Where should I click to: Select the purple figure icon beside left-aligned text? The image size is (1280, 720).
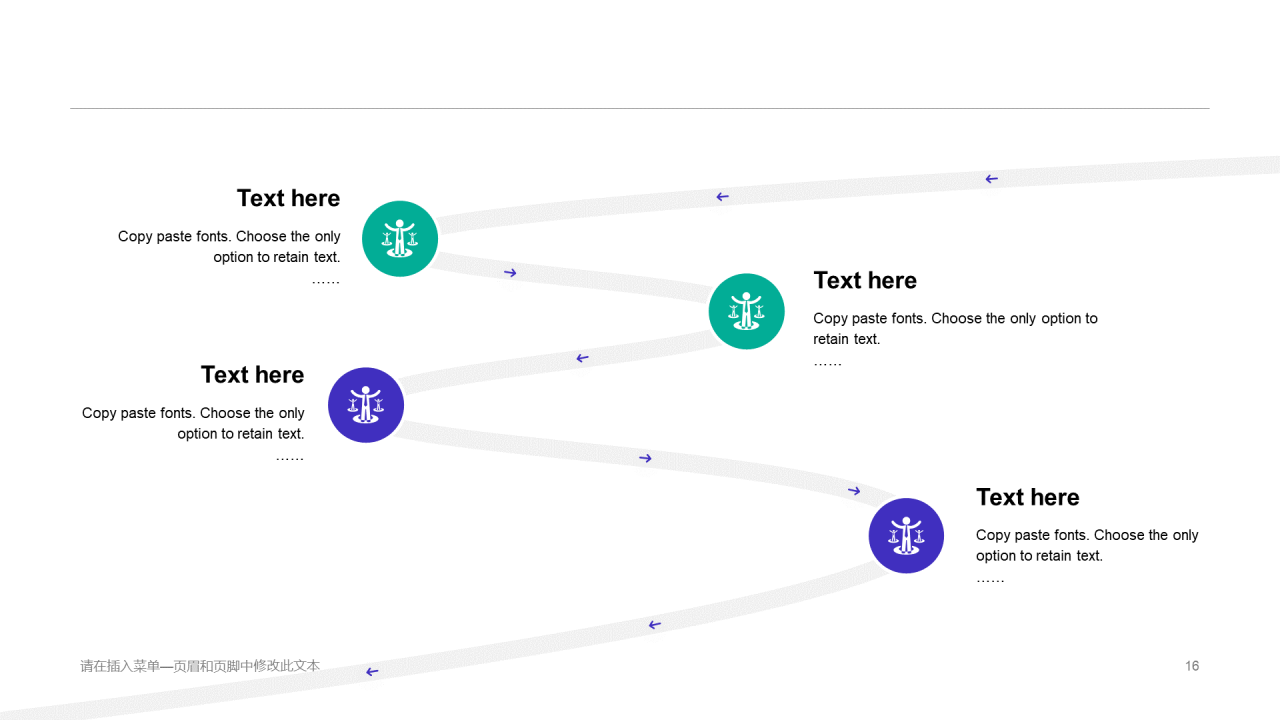tap(906, 536)
